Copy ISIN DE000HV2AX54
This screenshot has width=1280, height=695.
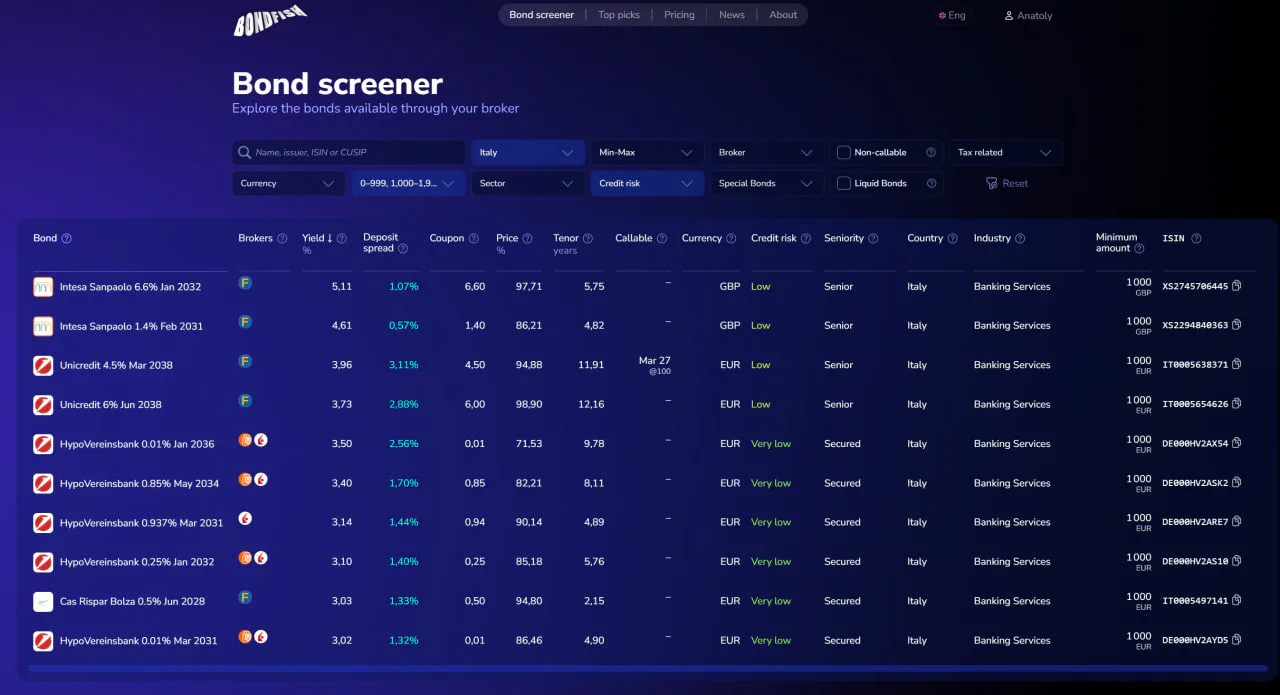pos(1237,443)
